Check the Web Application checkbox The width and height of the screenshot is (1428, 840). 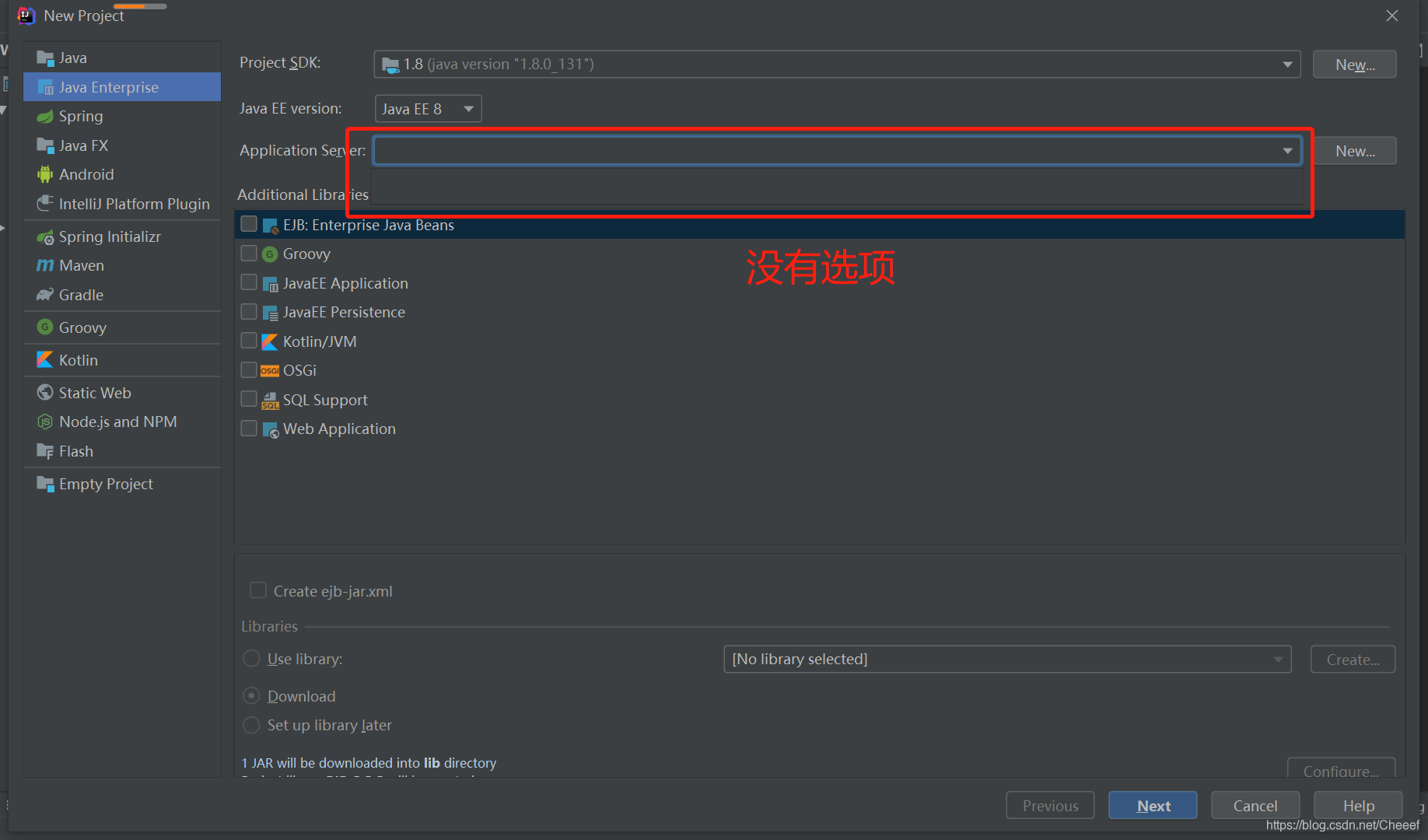click(249, 429)
